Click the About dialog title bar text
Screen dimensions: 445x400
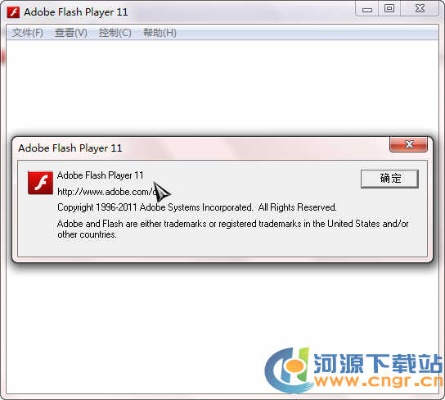(x=70, y=148)
